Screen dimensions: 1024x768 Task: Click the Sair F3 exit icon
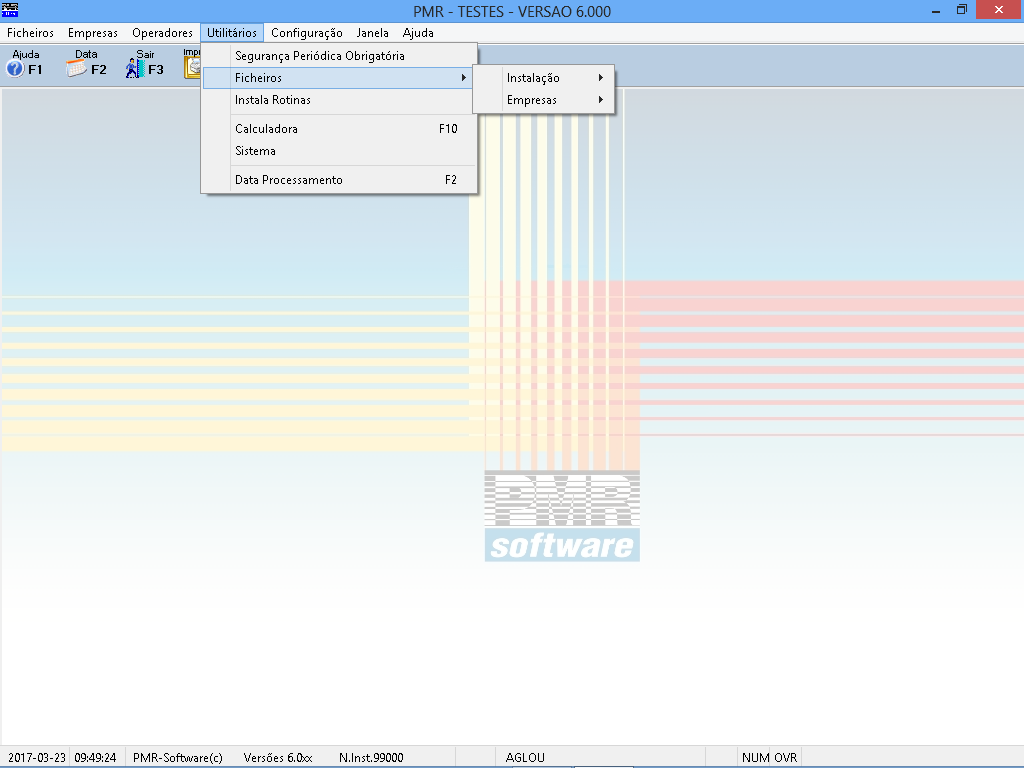click(144, 63)
